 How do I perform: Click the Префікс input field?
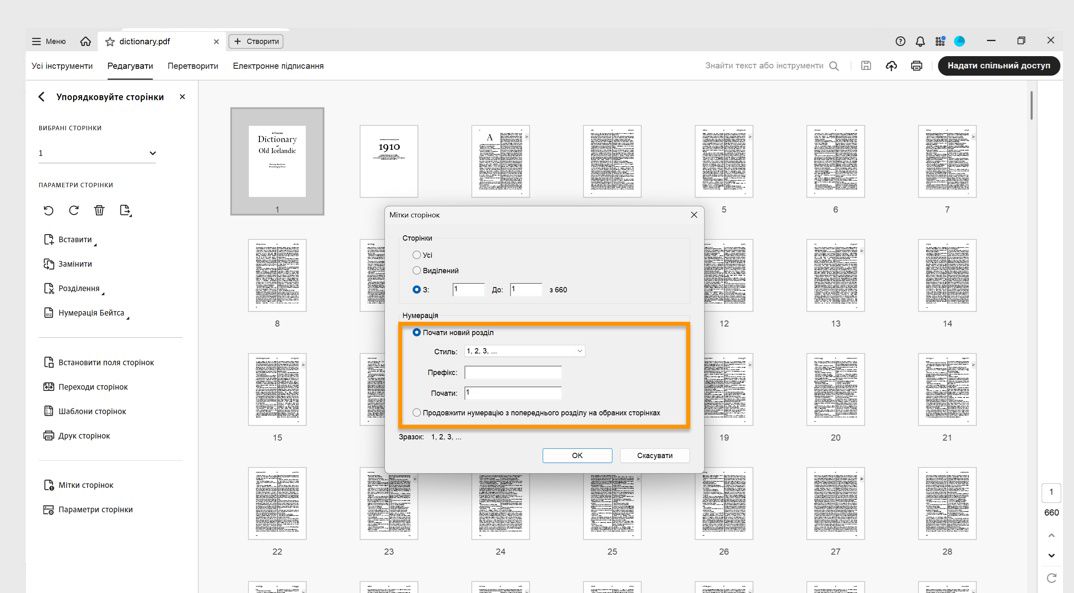coord(513,373)
